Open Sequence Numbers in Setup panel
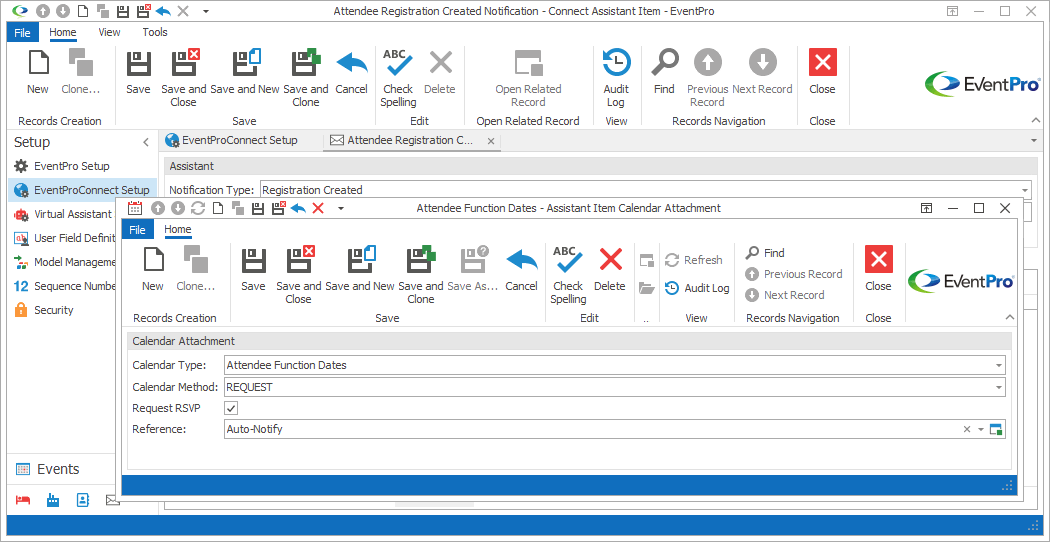1050x542 pixels. (65, 286)
